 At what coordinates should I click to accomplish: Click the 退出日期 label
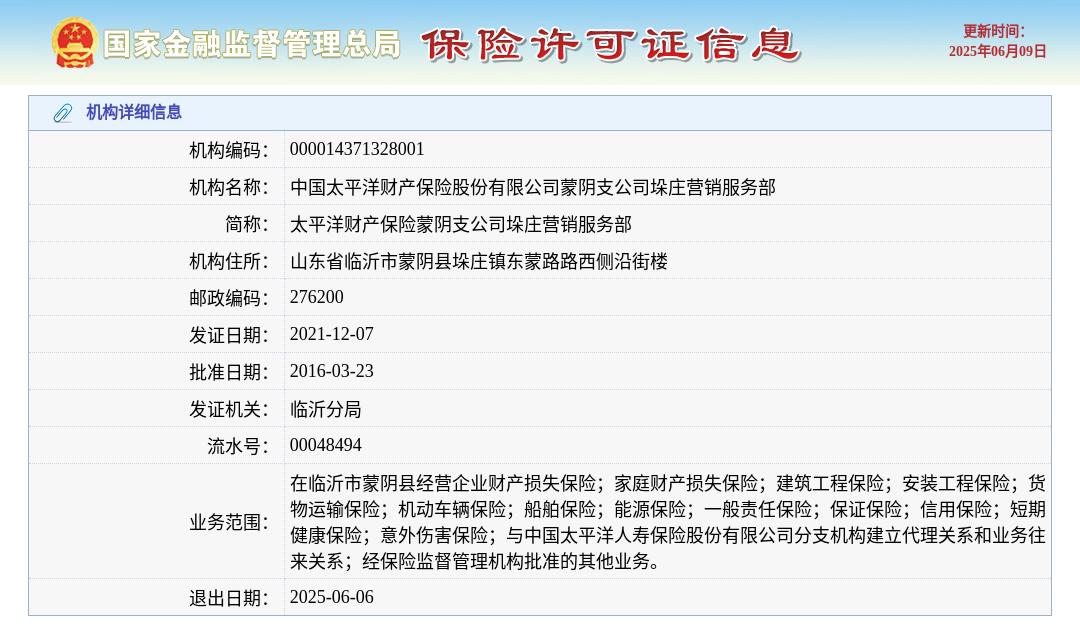[x=229, y=598]
